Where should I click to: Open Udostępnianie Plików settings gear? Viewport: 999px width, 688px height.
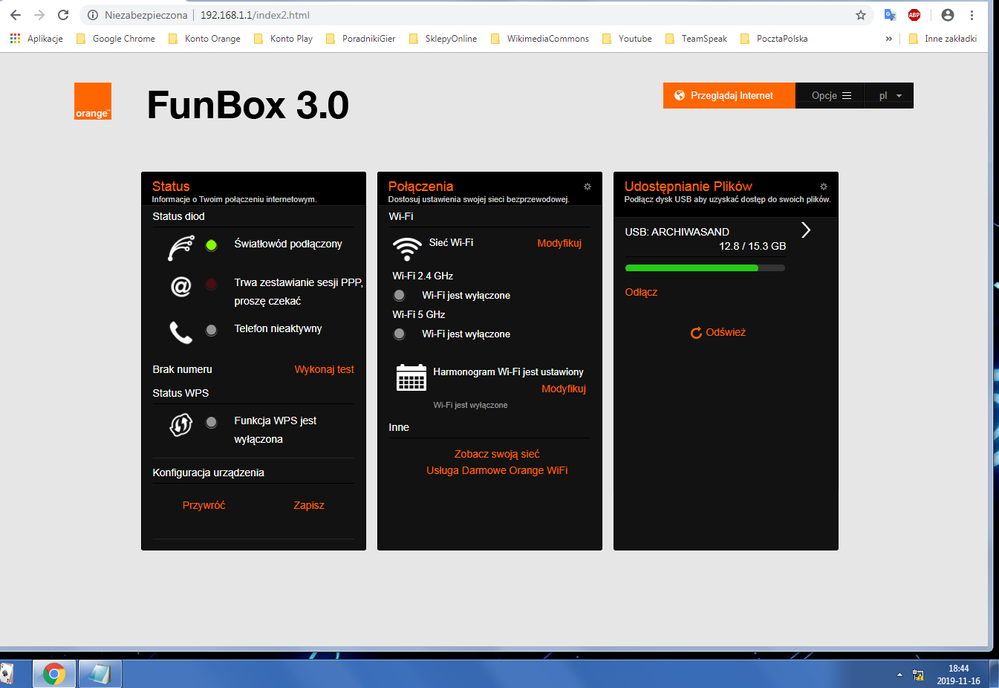pos(823,186)
